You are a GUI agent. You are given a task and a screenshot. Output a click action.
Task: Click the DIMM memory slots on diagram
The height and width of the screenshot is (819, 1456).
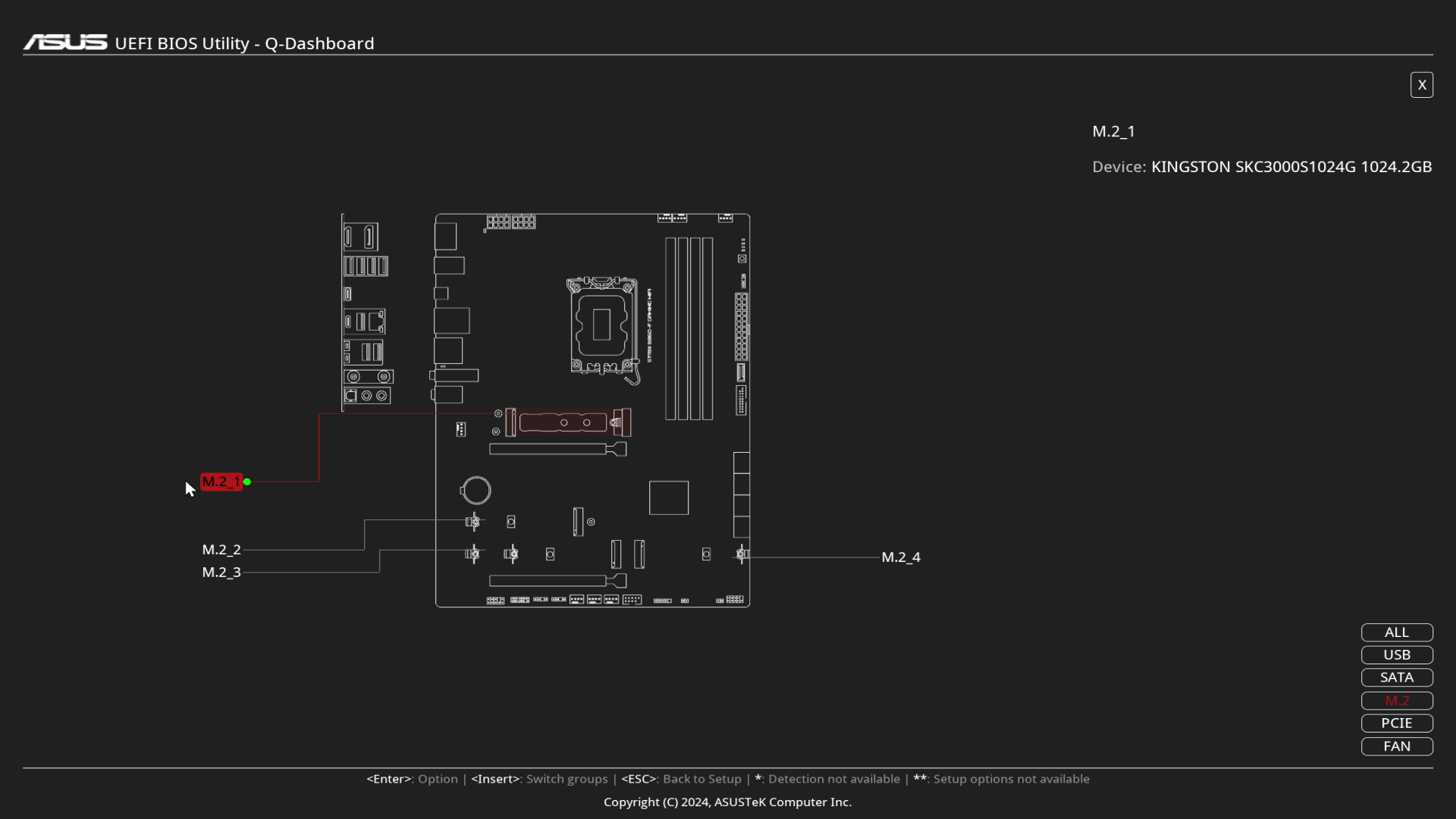(x=689, y=328)
